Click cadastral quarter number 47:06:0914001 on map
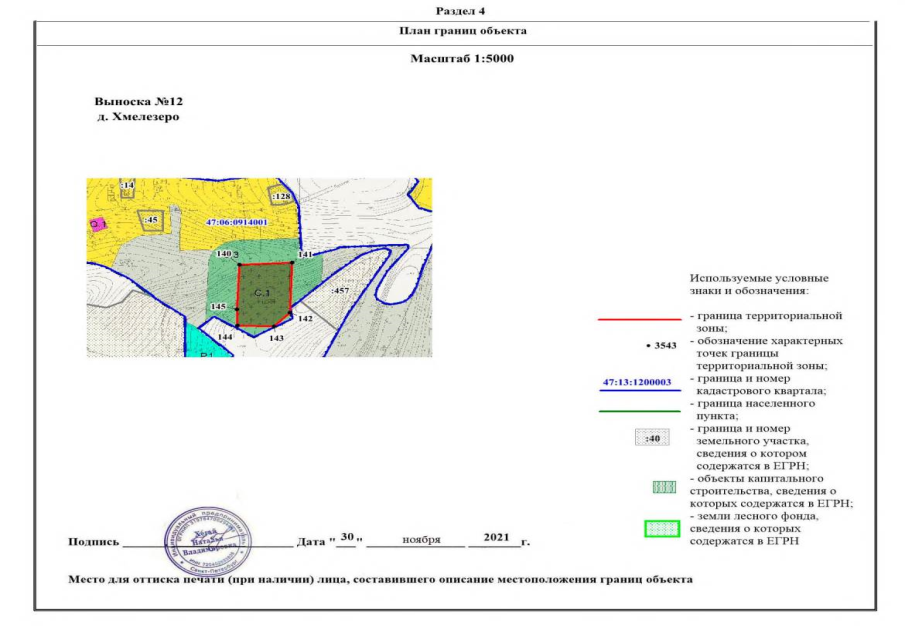Screen dimensions: 905x640 point(236,222)
